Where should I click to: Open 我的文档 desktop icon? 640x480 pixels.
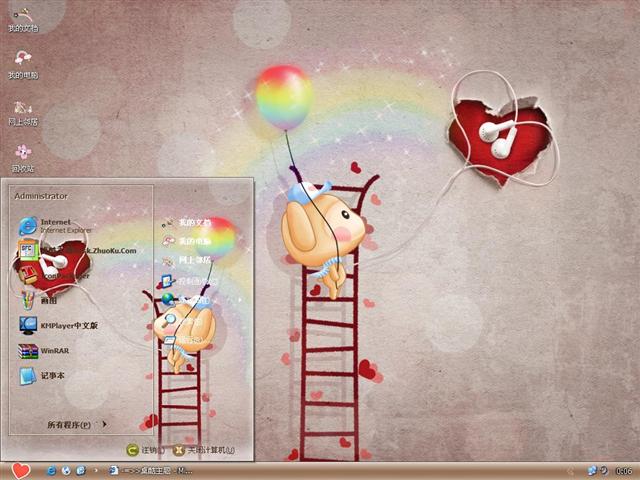[23, 20]
